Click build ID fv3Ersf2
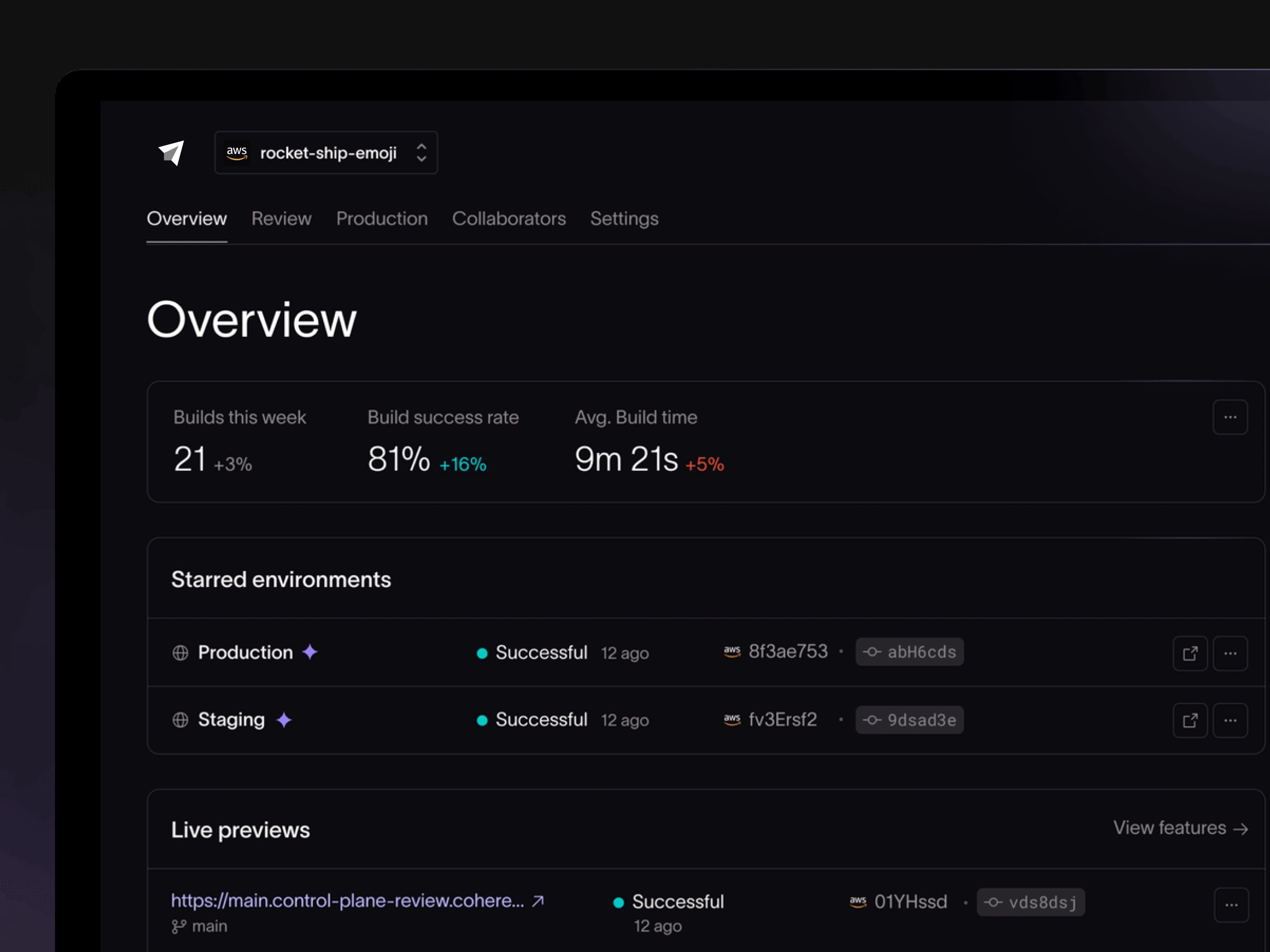The image size is (1270, 952). 783,719
